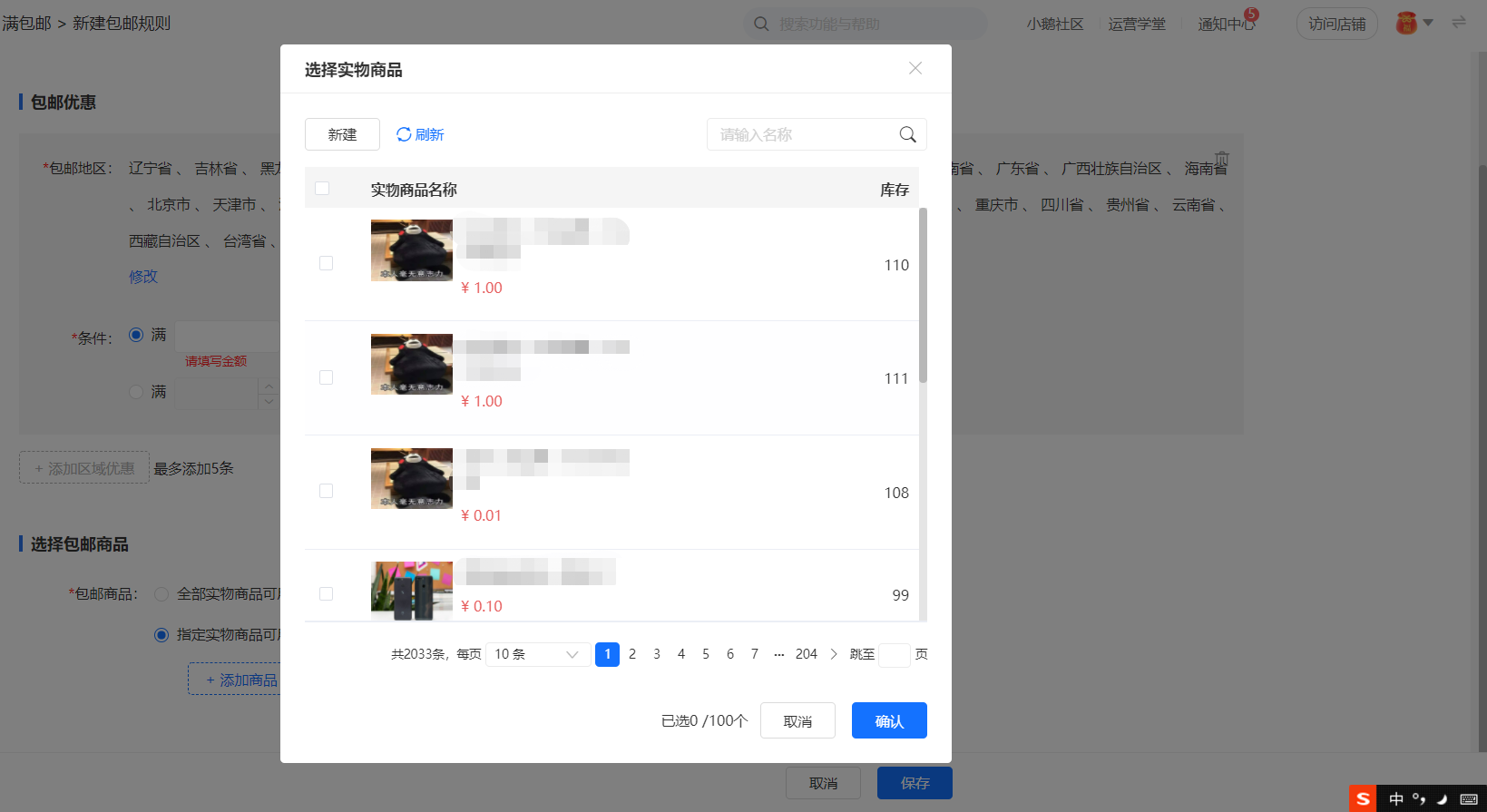Click the magnifier icon in the name search box
This screenshot has width=1487, height=812.
907,134
